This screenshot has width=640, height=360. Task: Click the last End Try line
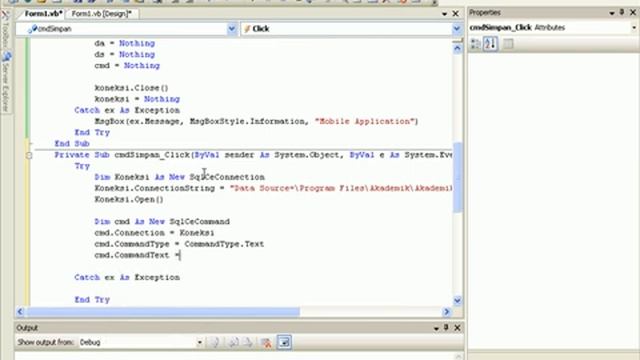tap(92, 300)
